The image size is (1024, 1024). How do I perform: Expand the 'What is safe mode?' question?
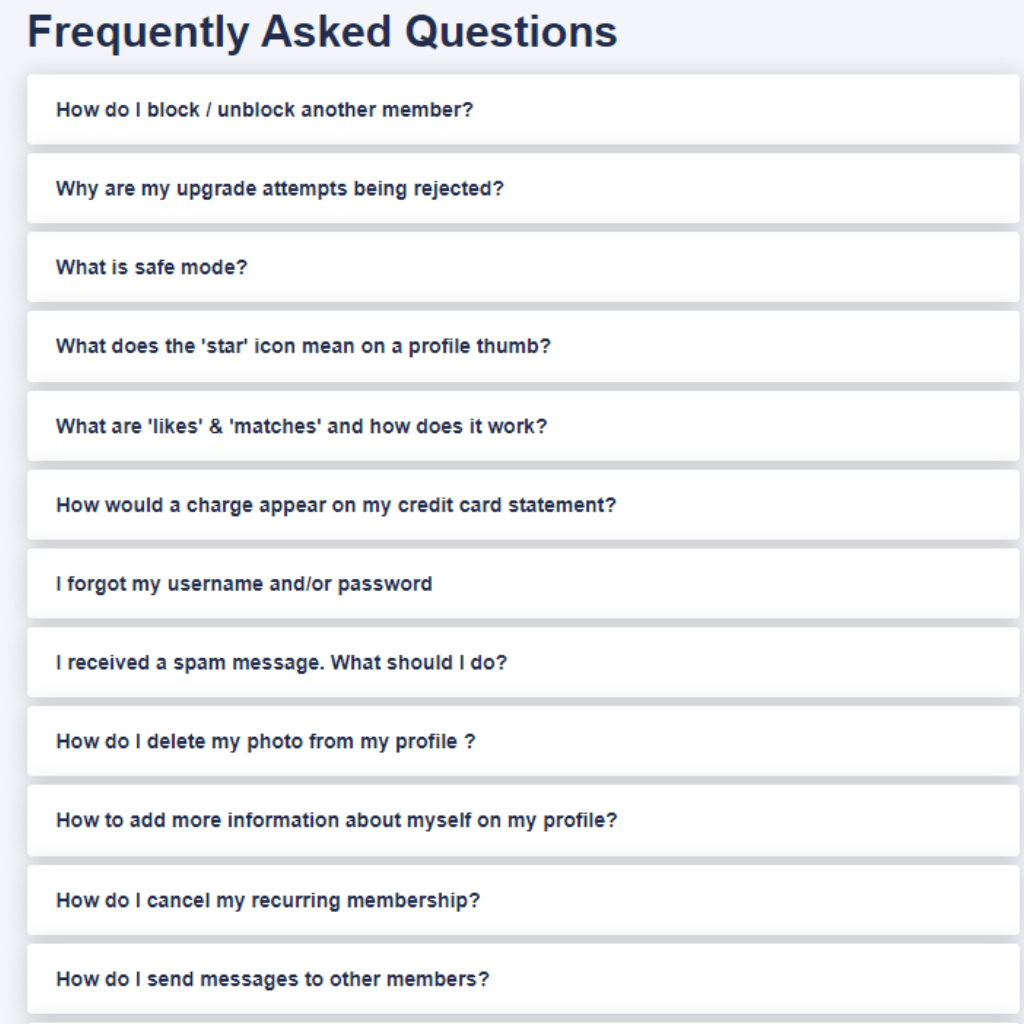coord(152,268)
